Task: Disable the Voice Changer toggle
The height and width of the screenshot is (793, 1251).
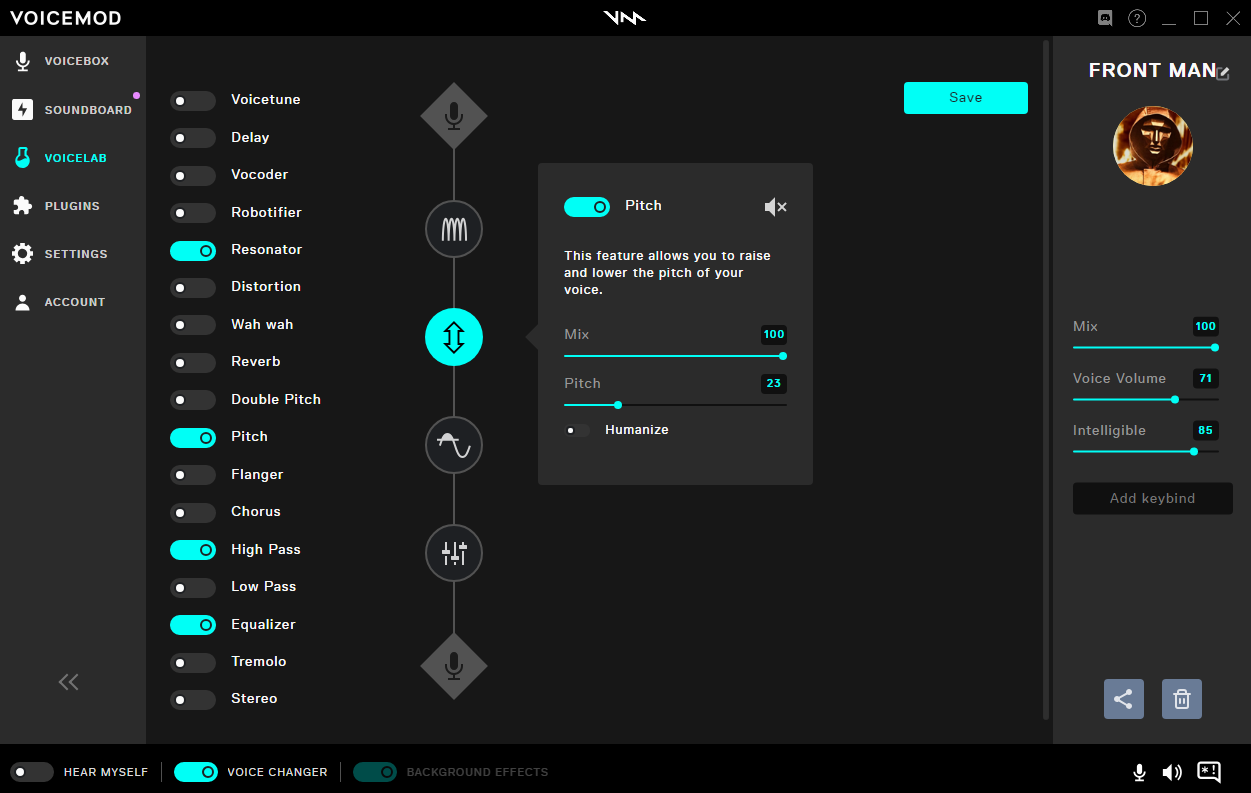Action: click(196, 772)
